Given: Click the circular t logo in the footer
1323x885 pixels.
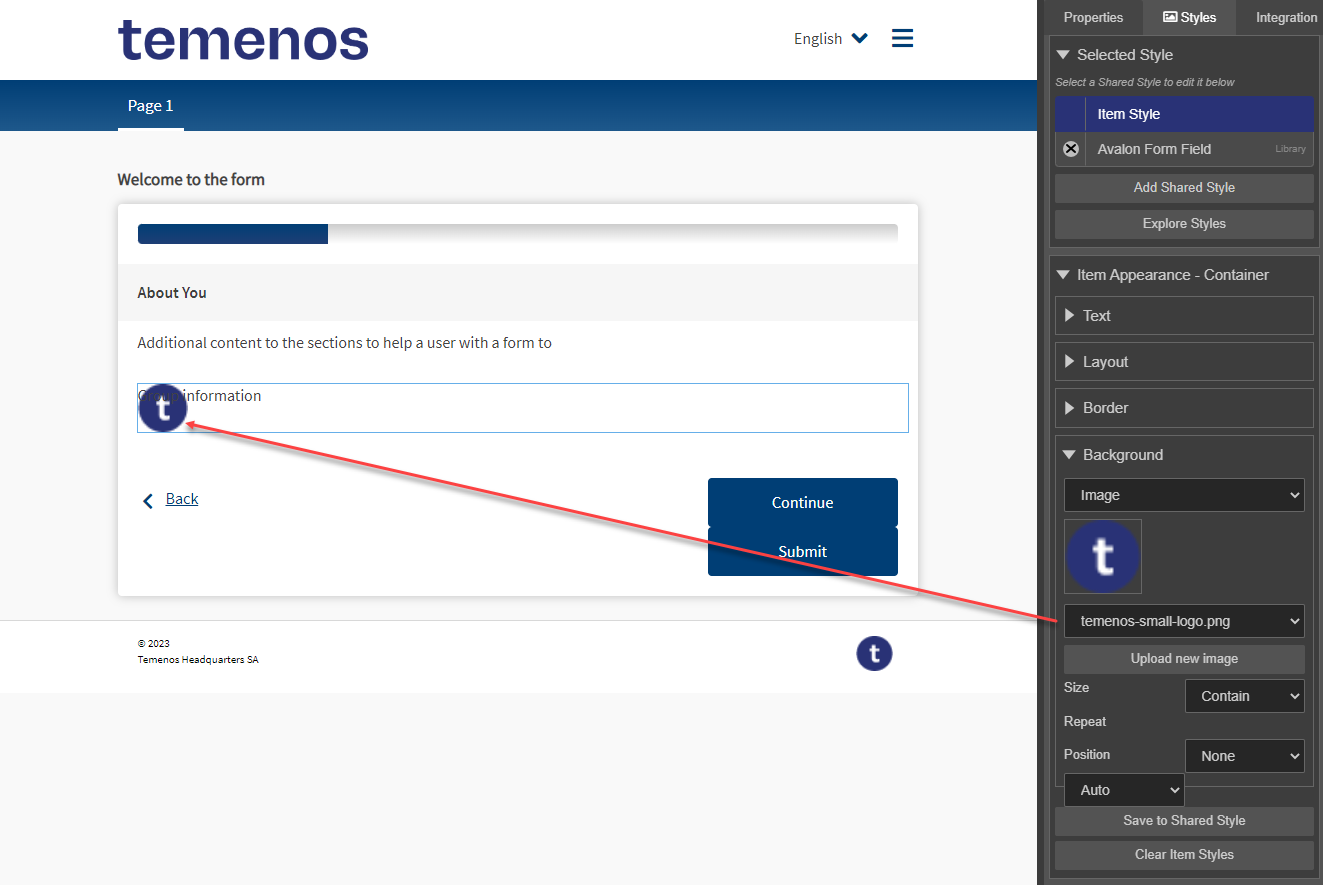Looking at the screenshot, I should coord(874,653).
